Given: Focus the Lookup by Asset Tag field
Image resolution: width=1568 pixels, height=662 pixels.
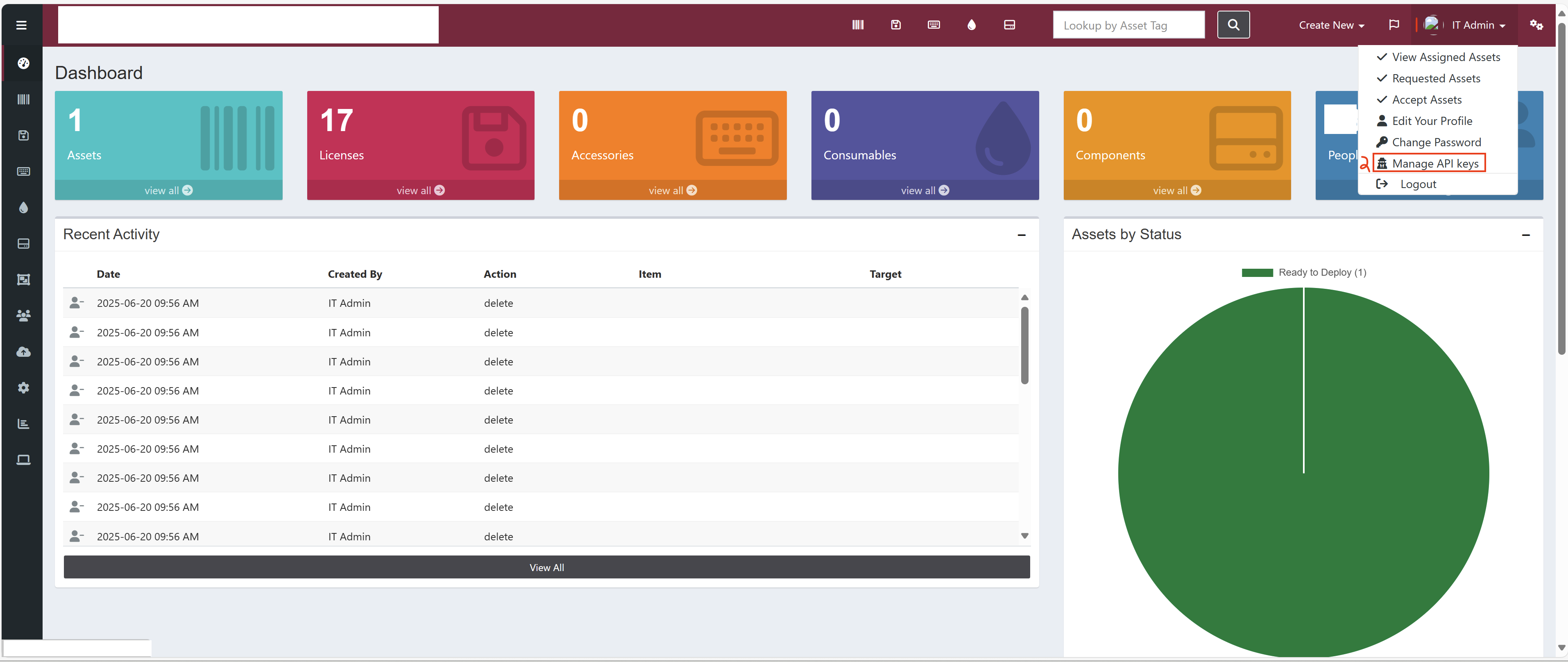Looking at the screenshot, I should [x=1128, y=25].
